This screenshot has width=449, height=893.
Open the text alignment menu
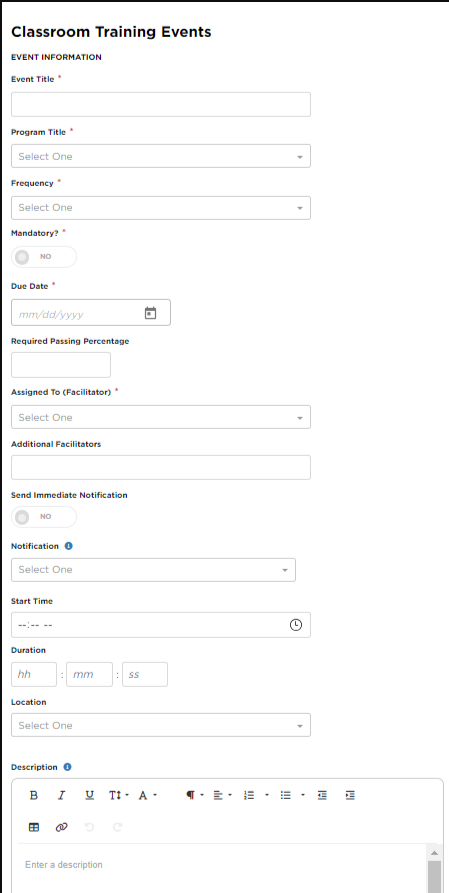[222, 796]
